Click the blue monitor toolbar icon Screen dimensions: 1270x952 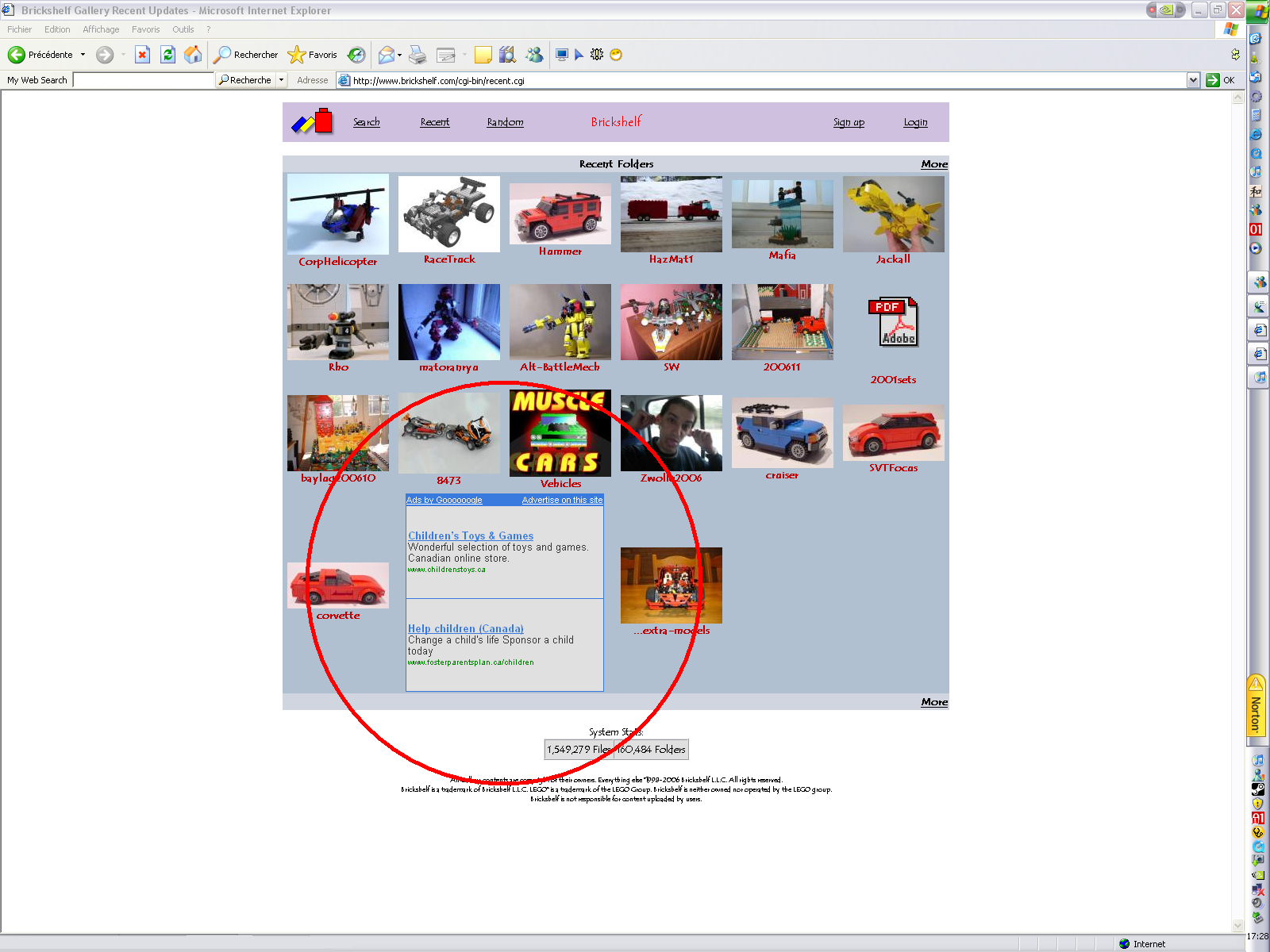[x=562, y=55]
